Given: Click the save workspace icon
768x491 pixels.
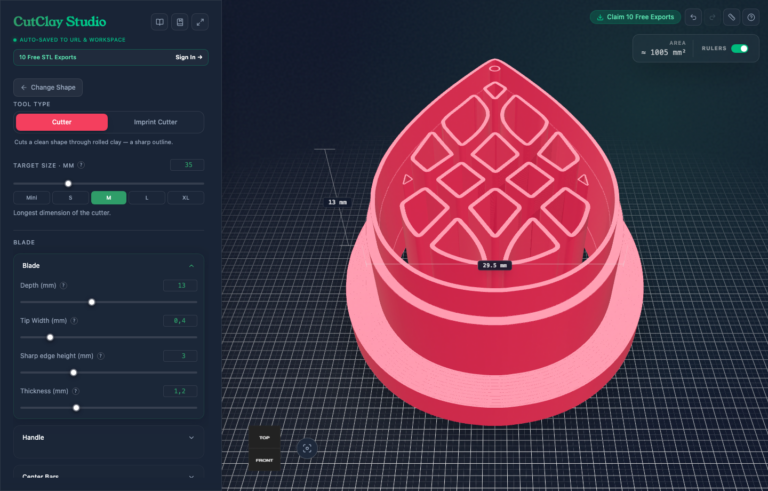Looking at the screenshot, I should [180, 22].
